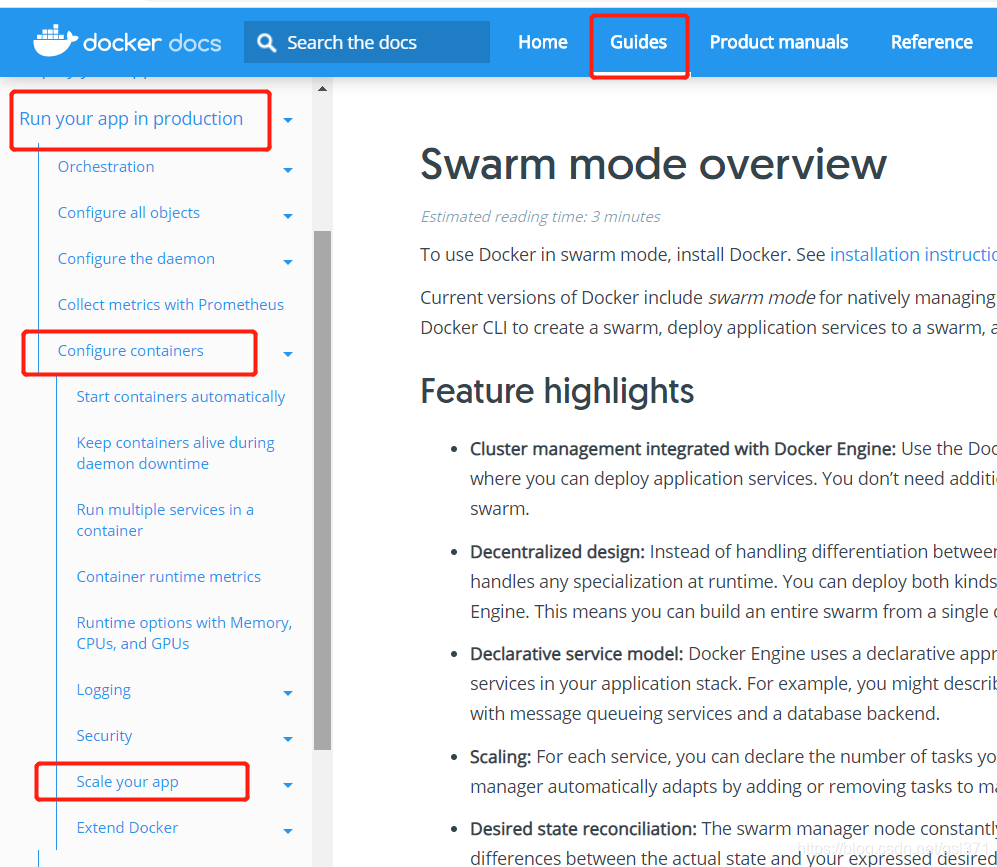Image resolution: width=997 pixels, height=867 pixels.
Task: Click the Scaling: bullet label
Action: tap(500, 757)
